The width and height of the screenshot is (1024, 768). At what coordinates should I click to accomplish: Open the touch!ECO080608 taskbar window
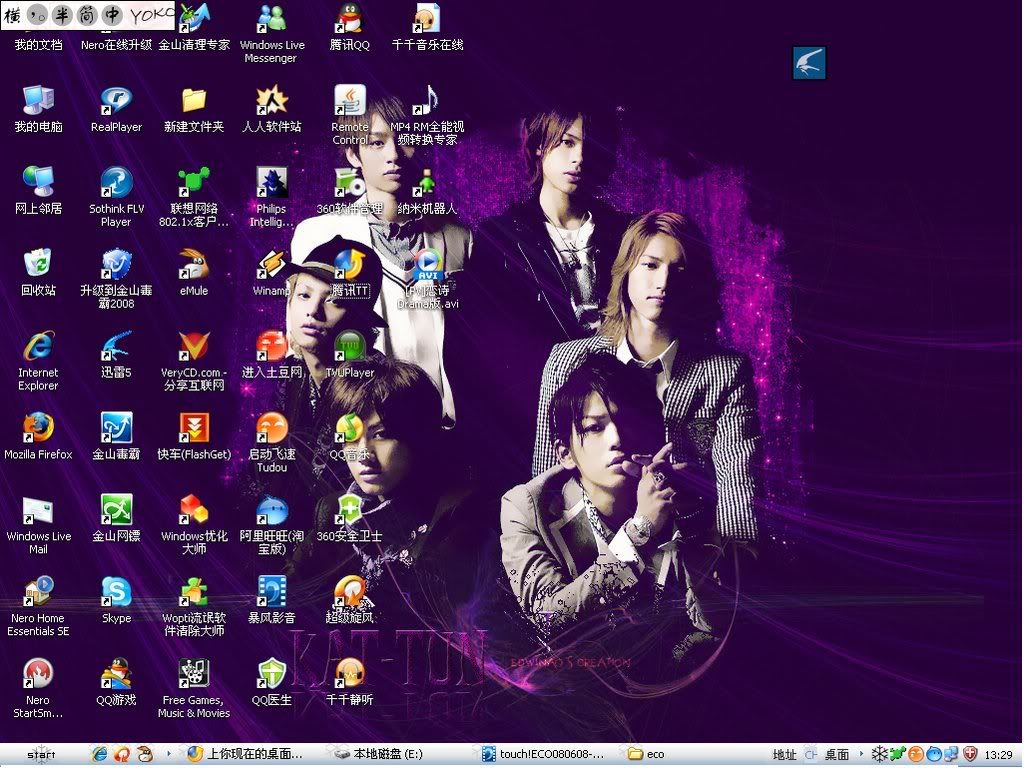click(545, 755)
